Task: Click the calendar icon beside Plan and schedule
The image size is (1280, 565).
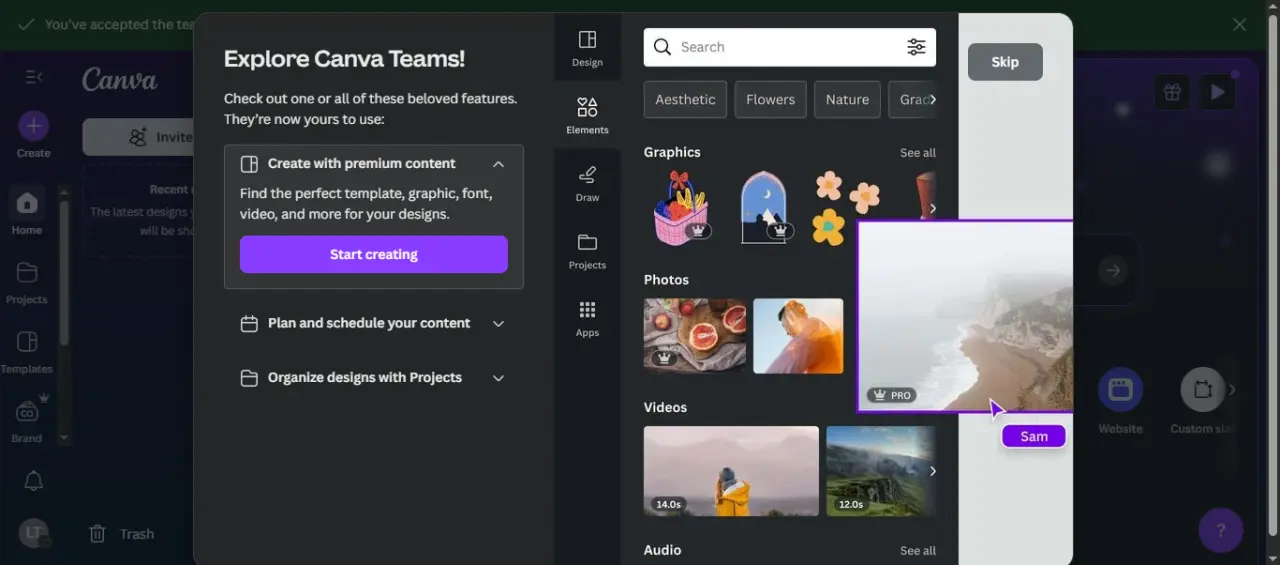Action: (249, 324)
